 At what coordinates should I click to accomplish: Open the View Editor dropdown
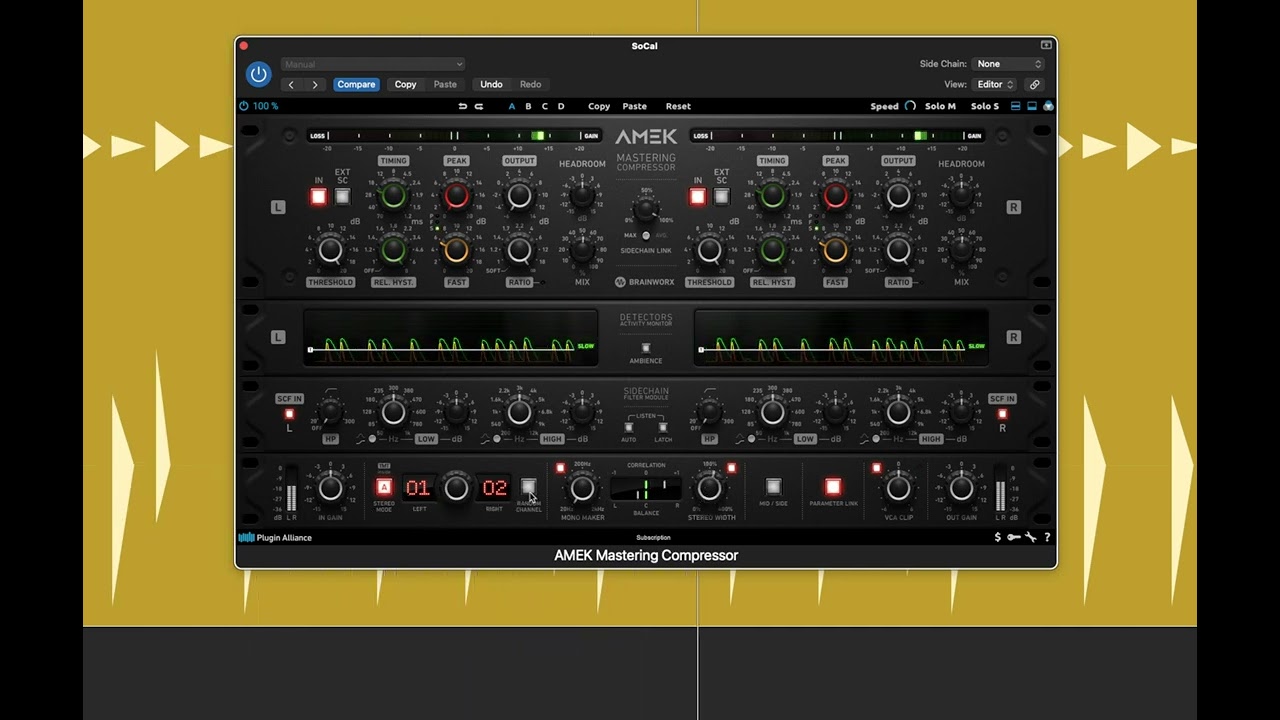click(996, 85)
